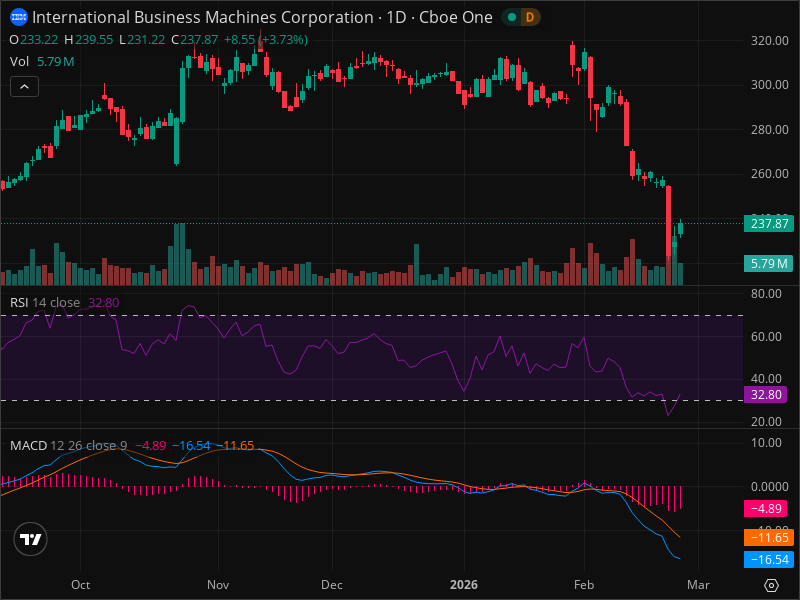This screenshot has height=600, width=800.
Task: Click the Nov label on time axis
Action: 218,585
